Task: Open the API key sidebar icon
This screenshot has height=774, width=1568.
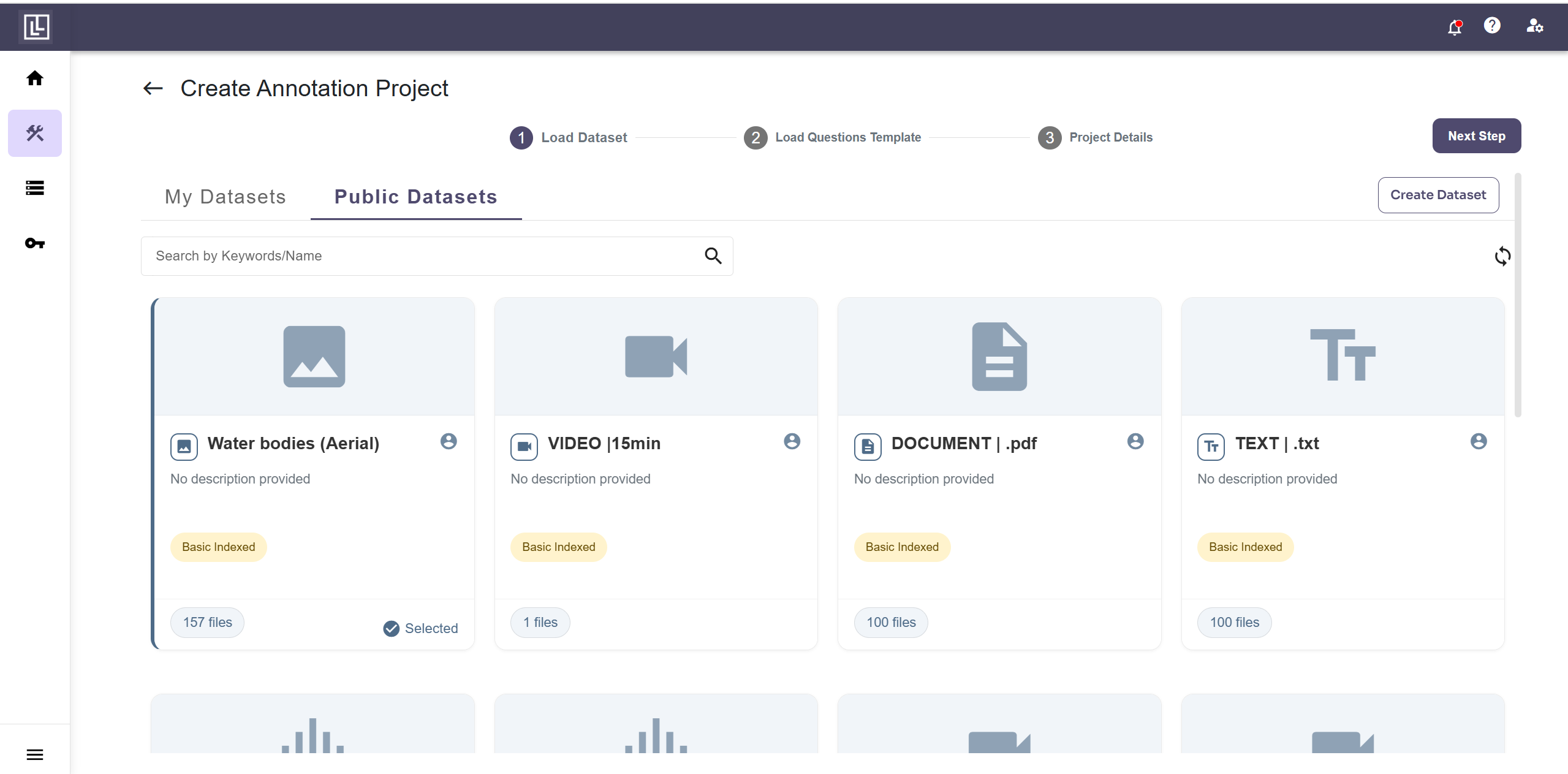Action: click(x=35, y=243)
